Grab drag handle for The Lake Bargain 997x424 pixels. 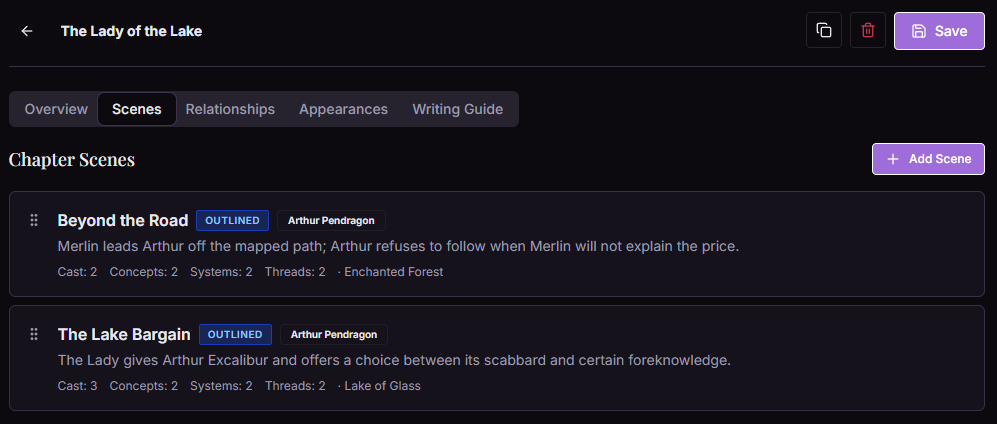(x=34, y=334)
